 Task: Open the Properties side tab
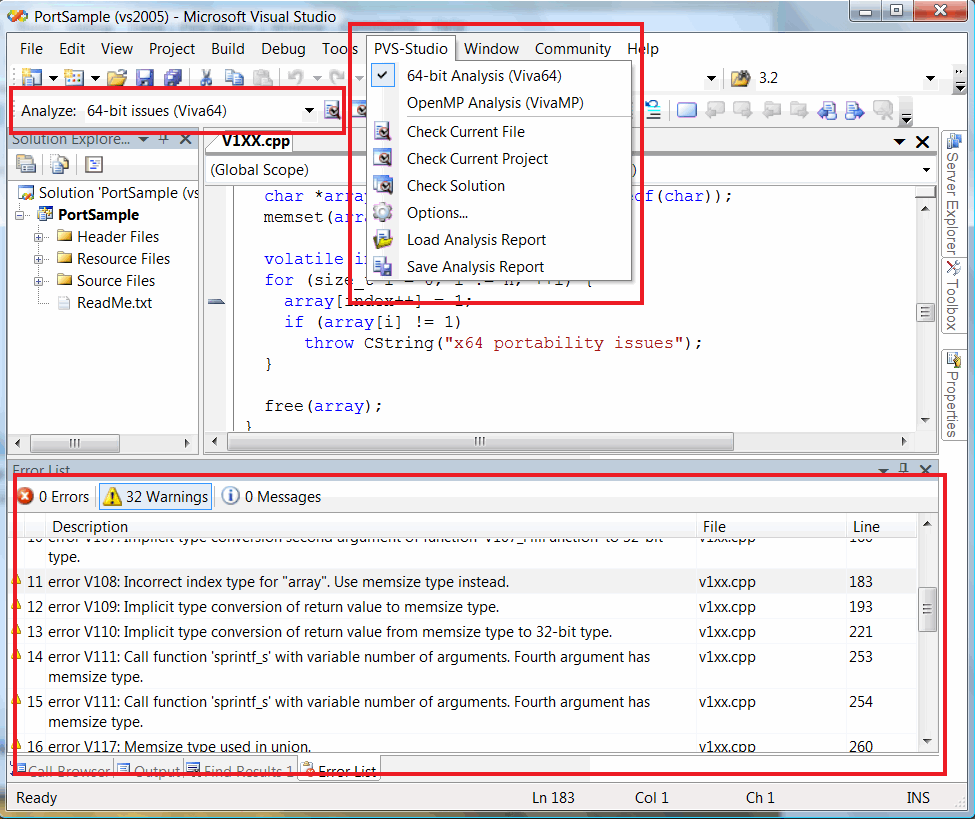tap(953, 394)
